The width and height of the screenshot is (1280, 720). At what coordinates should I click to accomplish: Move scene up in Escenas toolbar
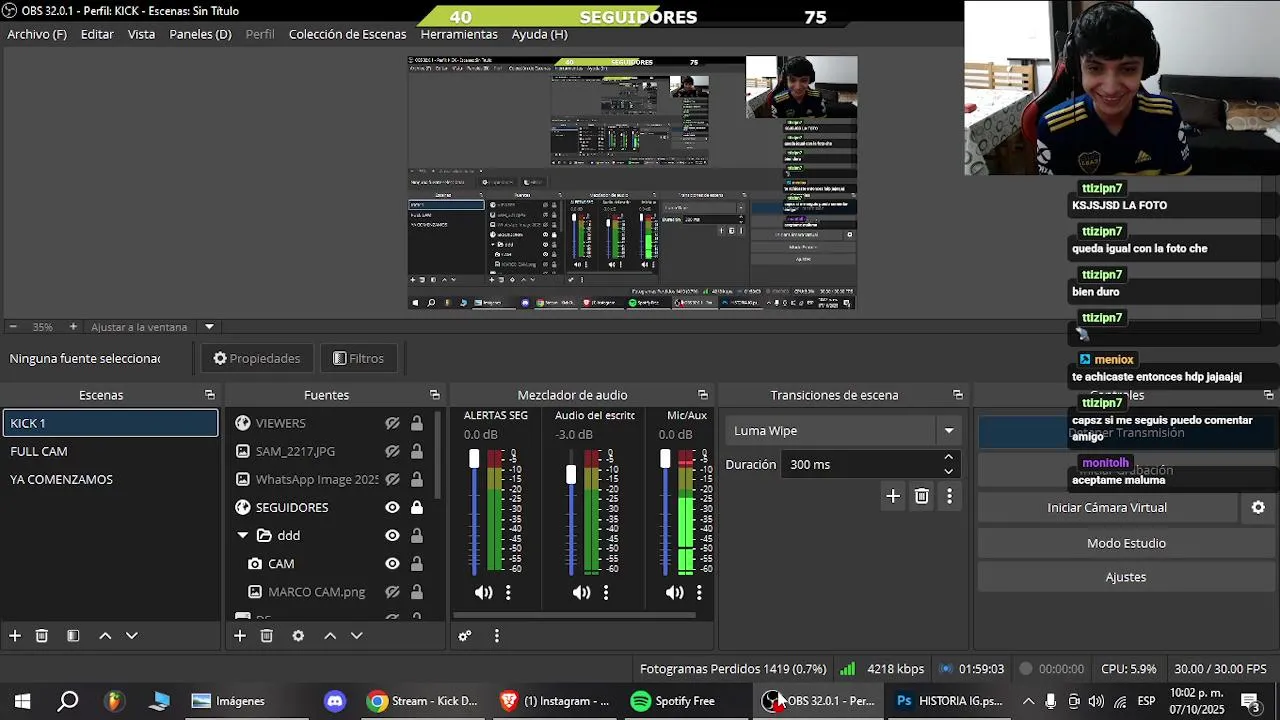click(105, 636)
